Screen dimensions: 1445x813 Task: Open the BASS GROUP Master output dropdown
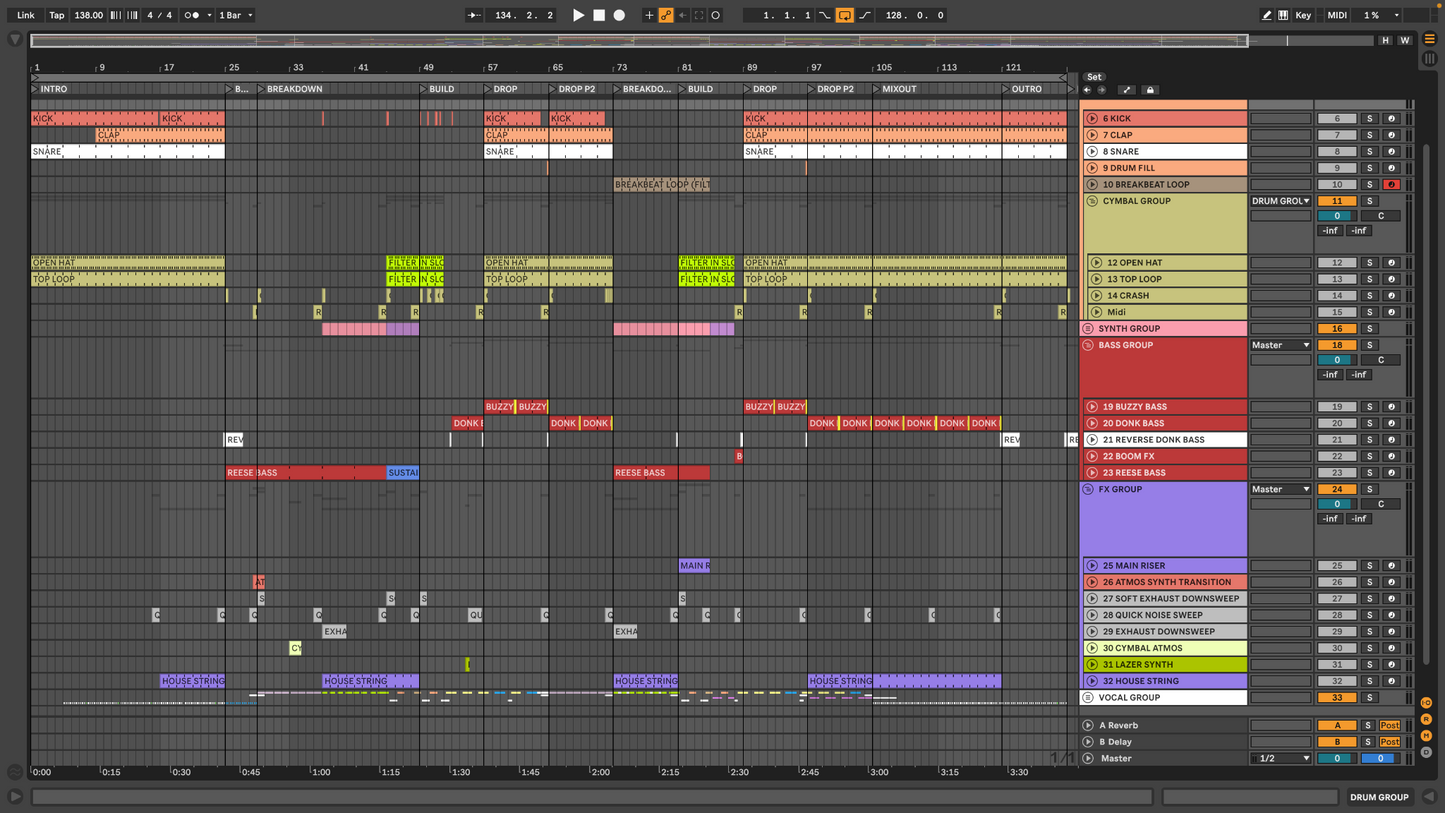1280,345
